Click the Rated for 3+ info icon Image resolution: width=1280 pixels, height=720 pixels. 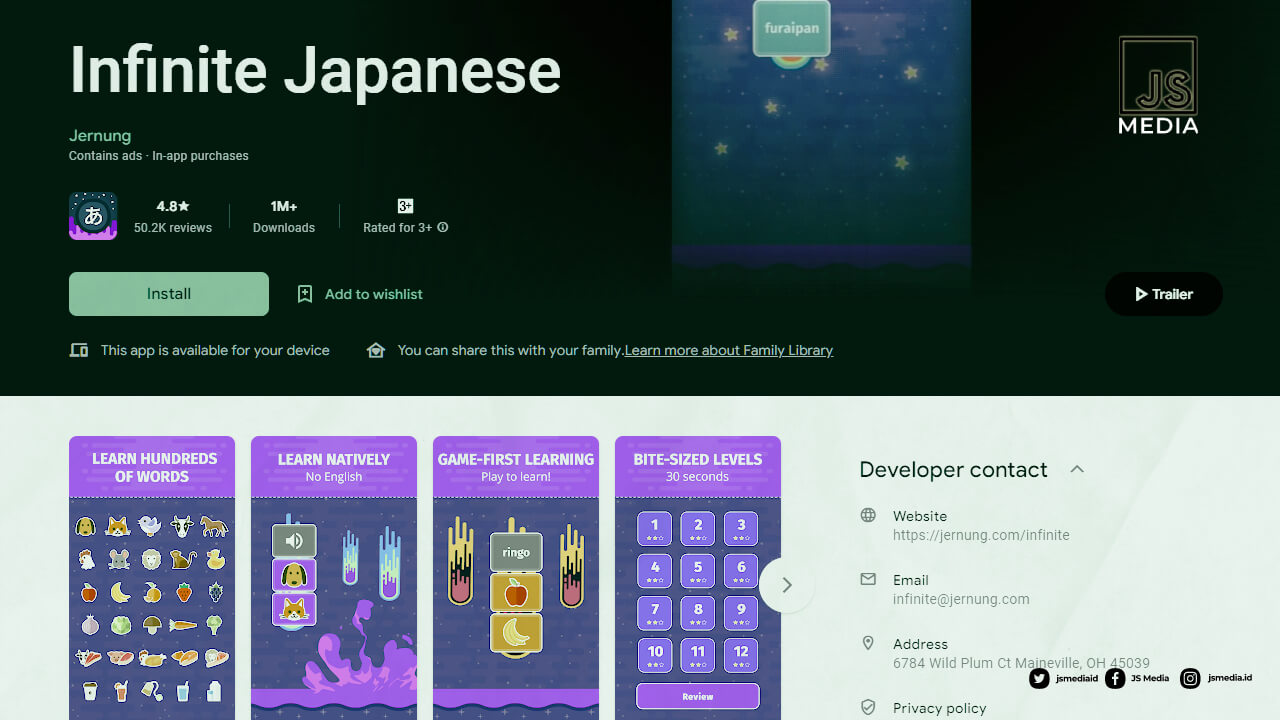pyautogui.click(x=443, y=227)
